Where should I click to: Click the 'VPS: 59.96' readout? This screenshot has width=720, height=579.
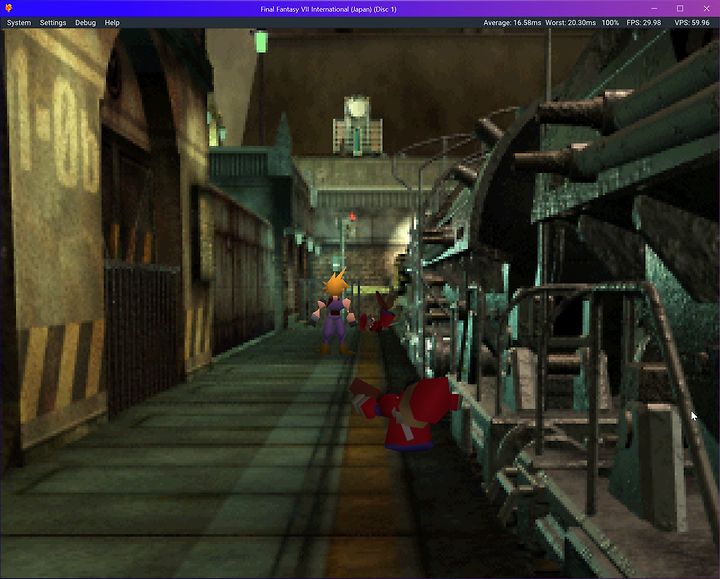[692, 22]
